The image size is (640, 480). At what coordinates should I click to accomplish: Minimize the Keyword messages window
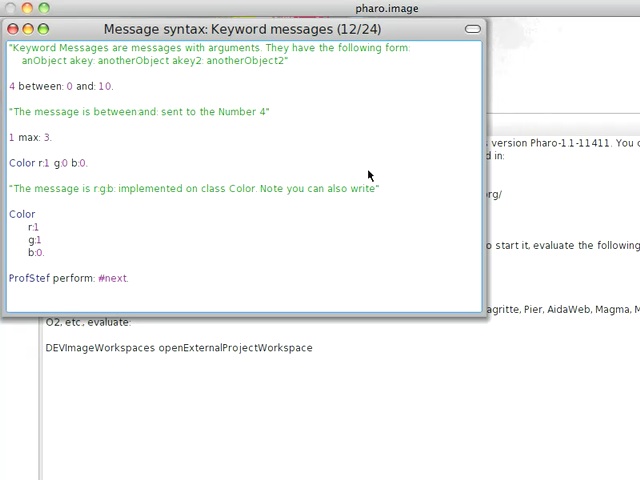click(x=28, y=29)
